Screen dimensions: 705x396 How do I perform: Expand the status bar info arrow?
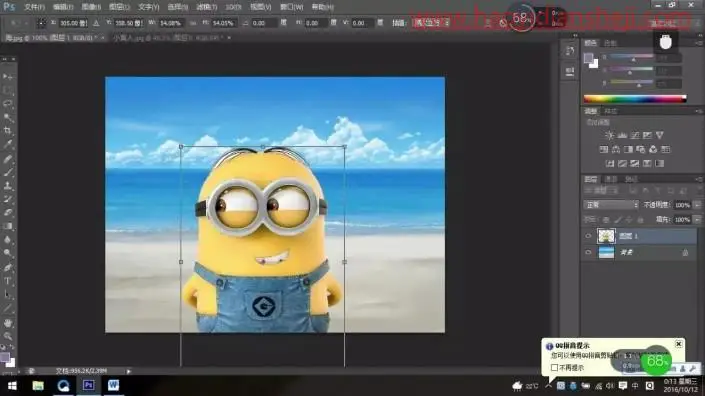pos(128,371)
